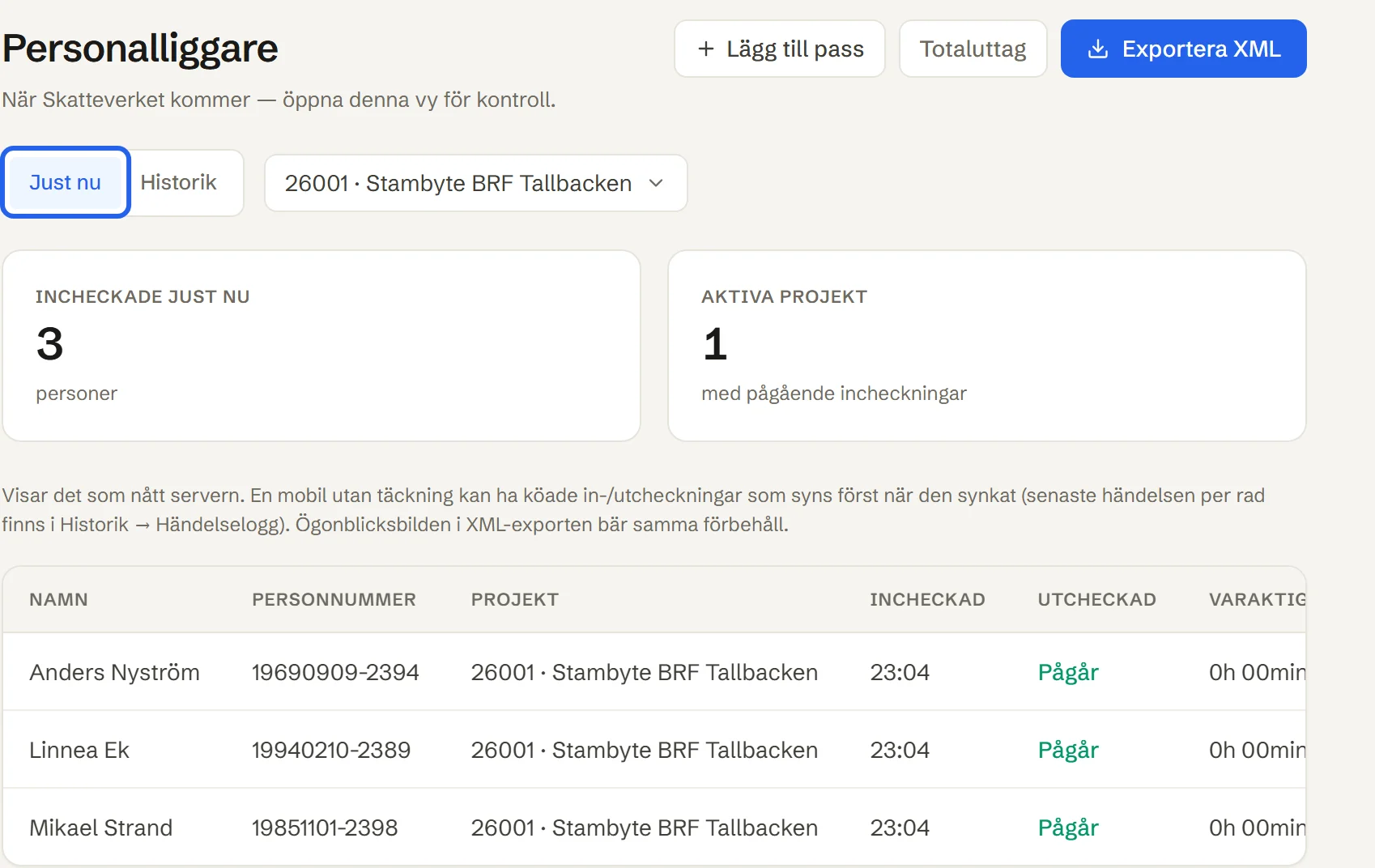Screen dimensions: 1375x868
Task: Click the NAMN column header
Action: point(59,599)
